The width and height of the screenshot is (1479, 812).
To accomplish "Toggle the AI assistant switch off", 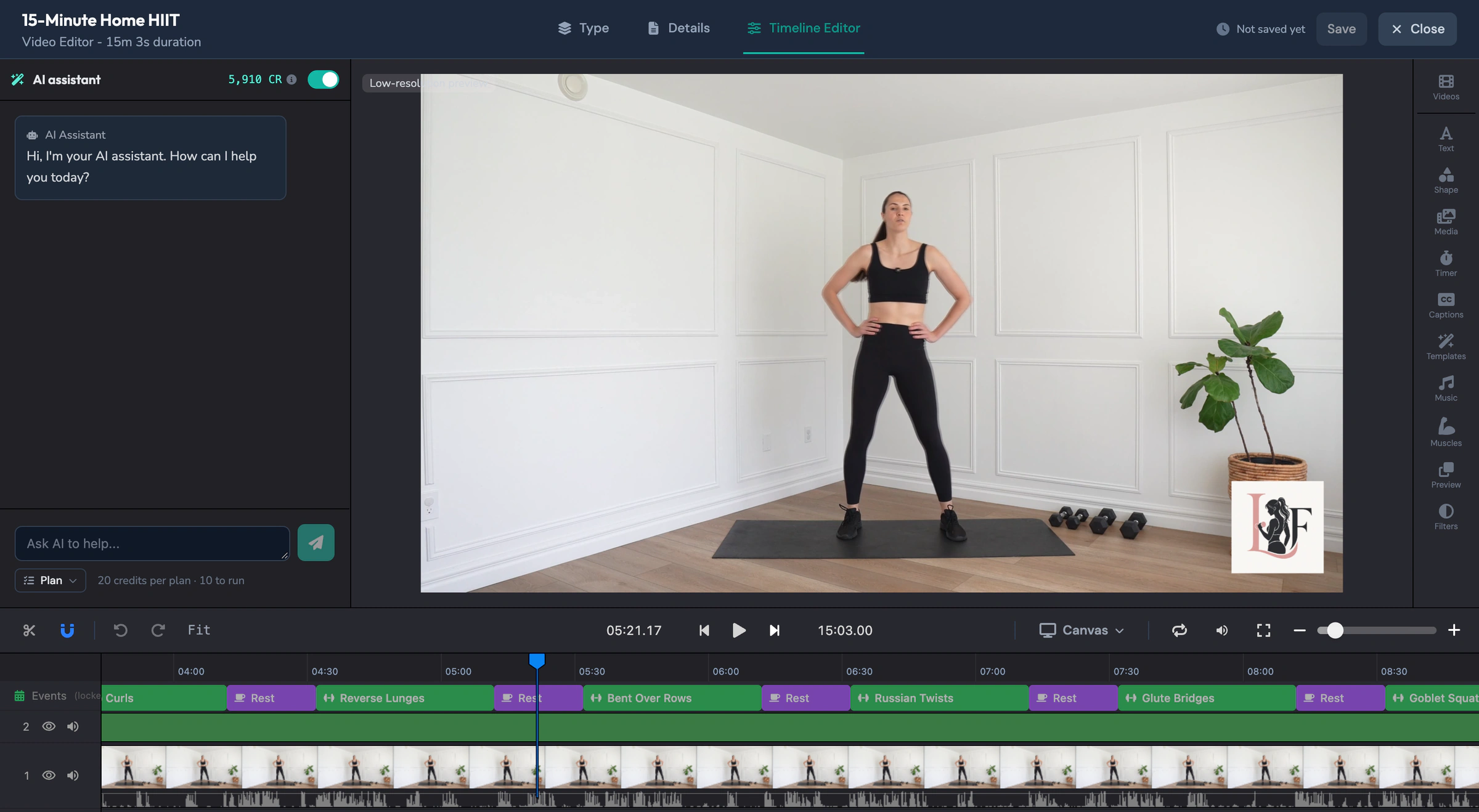I will [323, 79].
